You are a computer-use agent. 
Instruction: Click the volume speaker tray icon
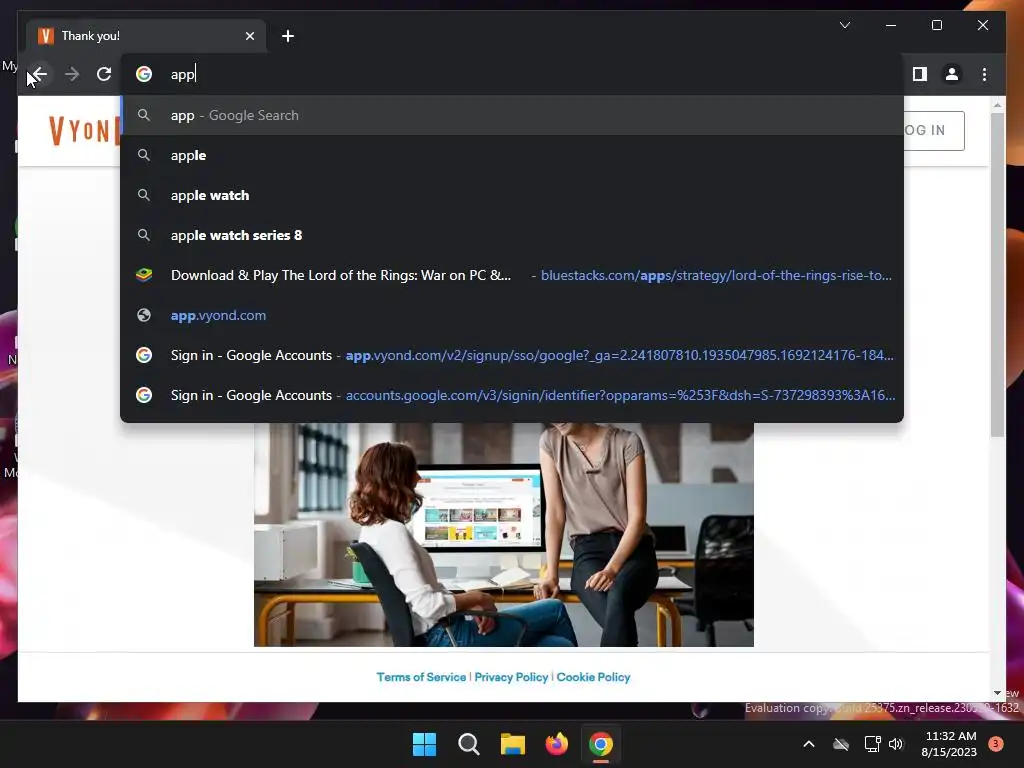[x=896, y=744]
